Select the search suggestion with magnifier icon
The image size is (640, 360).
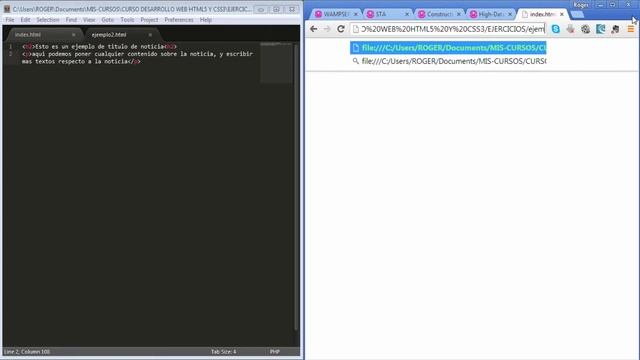(x=448, y=61)
